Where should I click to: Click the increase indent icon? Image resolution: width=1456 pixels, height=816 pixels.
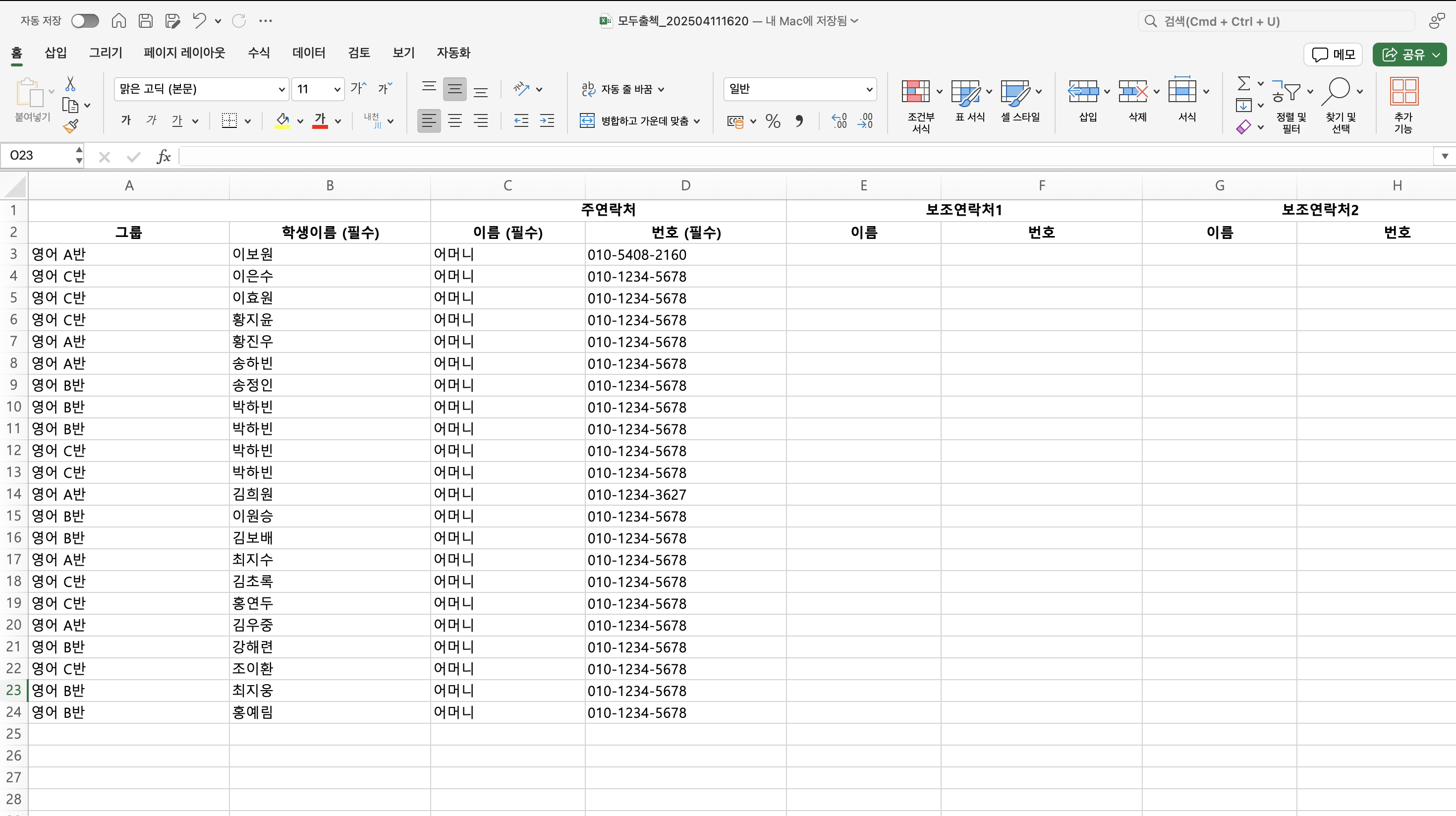pyautogui.click(x=547, y=120)
